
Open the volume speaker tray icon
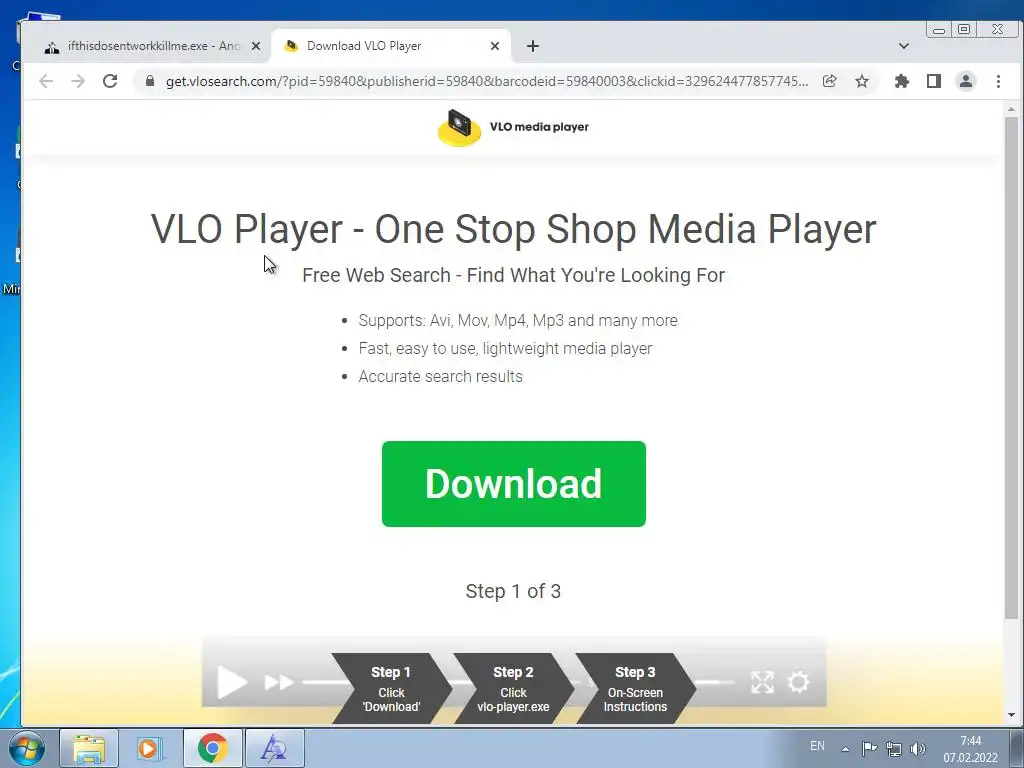918,749
